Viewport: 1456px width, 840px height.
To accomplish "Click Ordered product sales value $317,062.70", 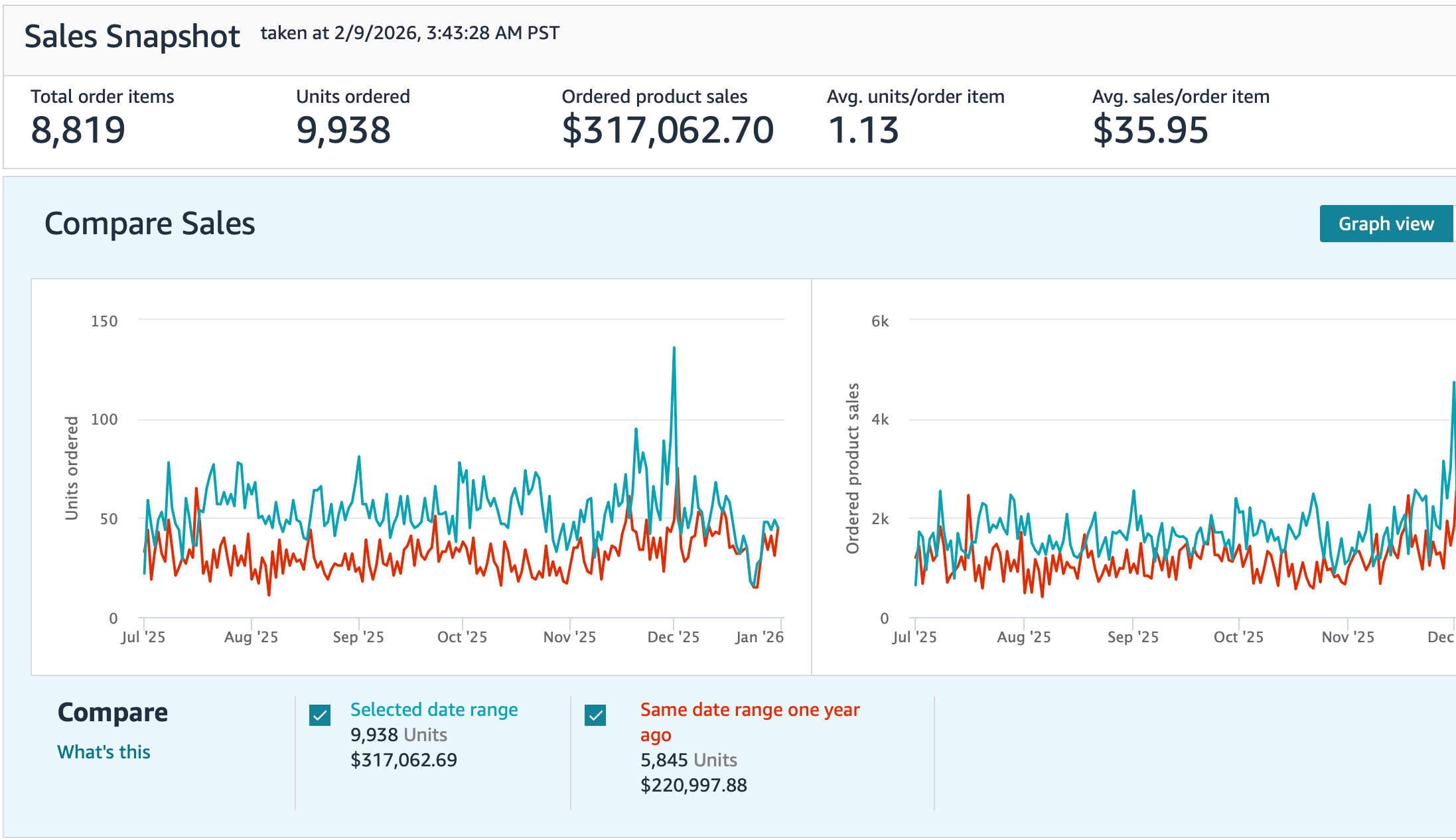I will coord(667,130).
